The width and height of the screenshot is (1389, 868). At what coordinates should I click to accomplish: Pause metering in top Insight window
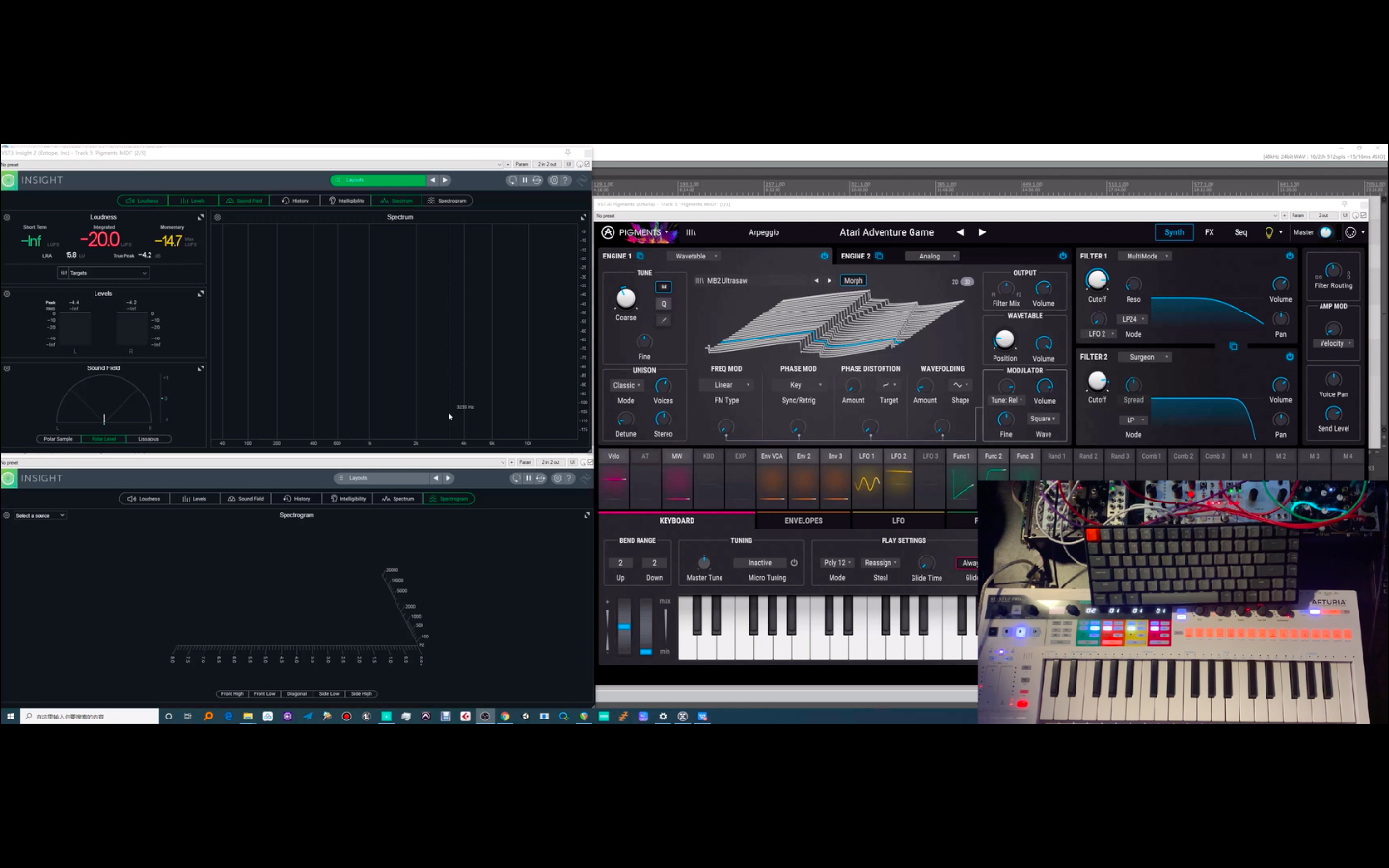point(525,180)
